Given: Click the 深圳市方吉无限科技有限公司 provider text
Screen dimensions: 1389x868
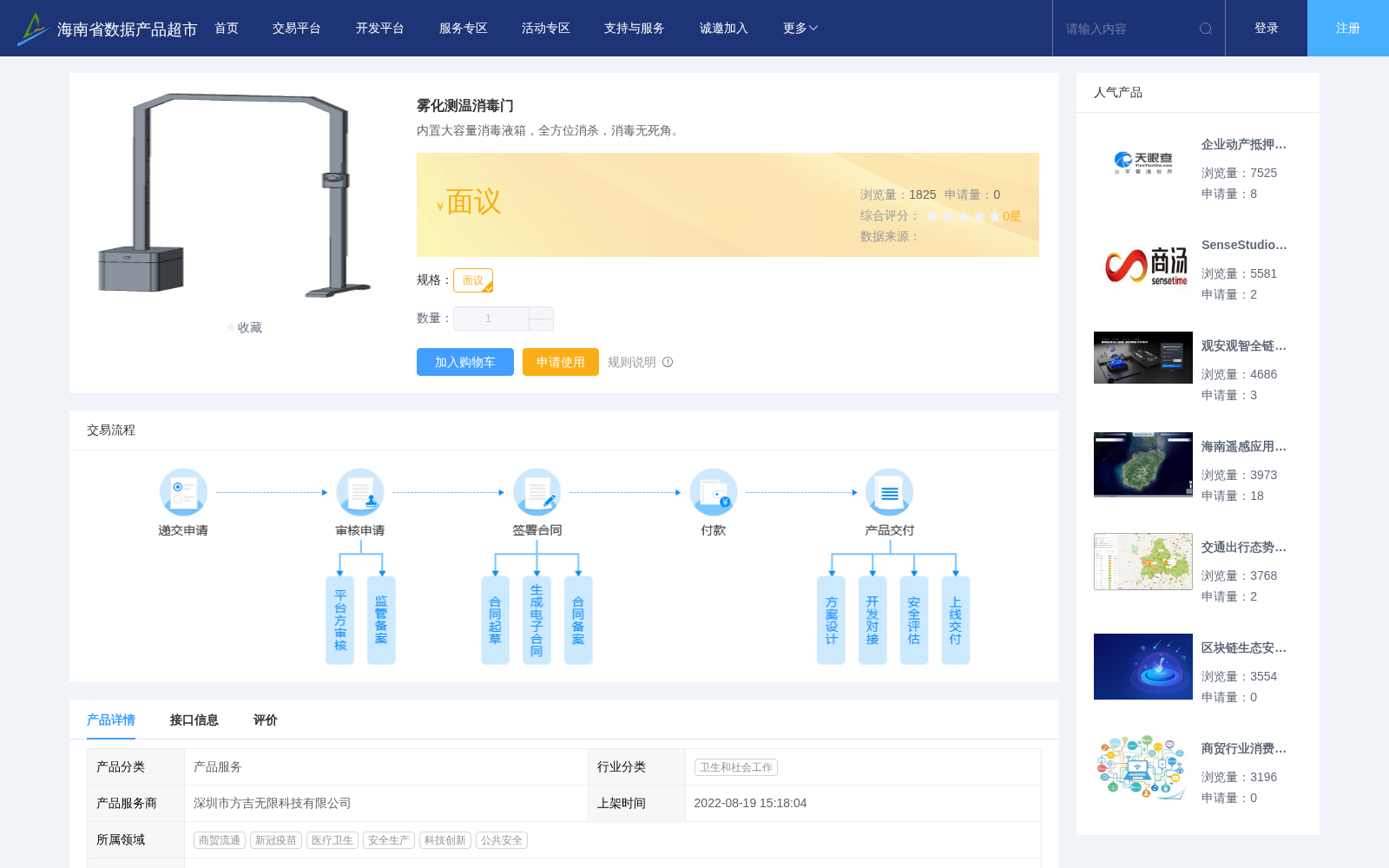Looking at the screenshot, I should (273, 804).
